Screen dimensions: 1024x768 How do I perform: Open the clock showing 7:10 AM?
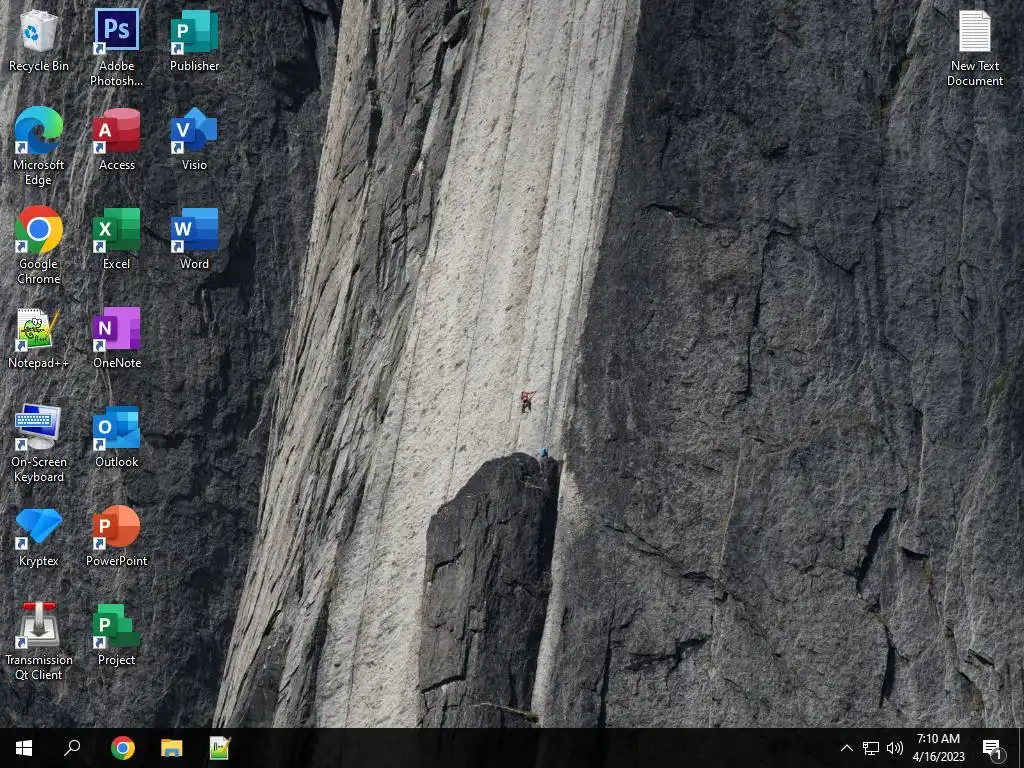click(938, 748)
